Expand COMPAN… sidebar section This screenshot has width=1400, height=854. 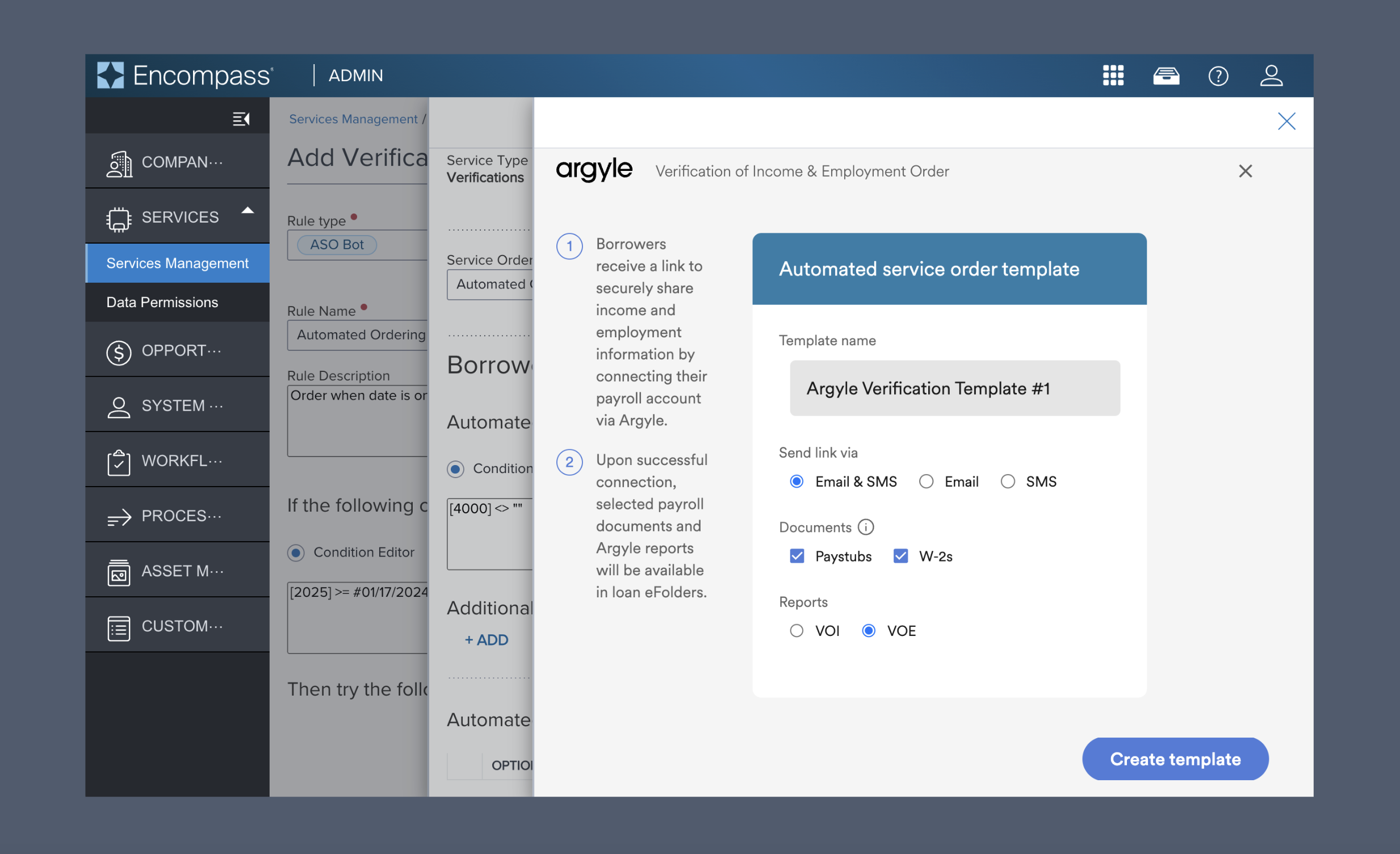pyautogui.click(x=177, y=162)
